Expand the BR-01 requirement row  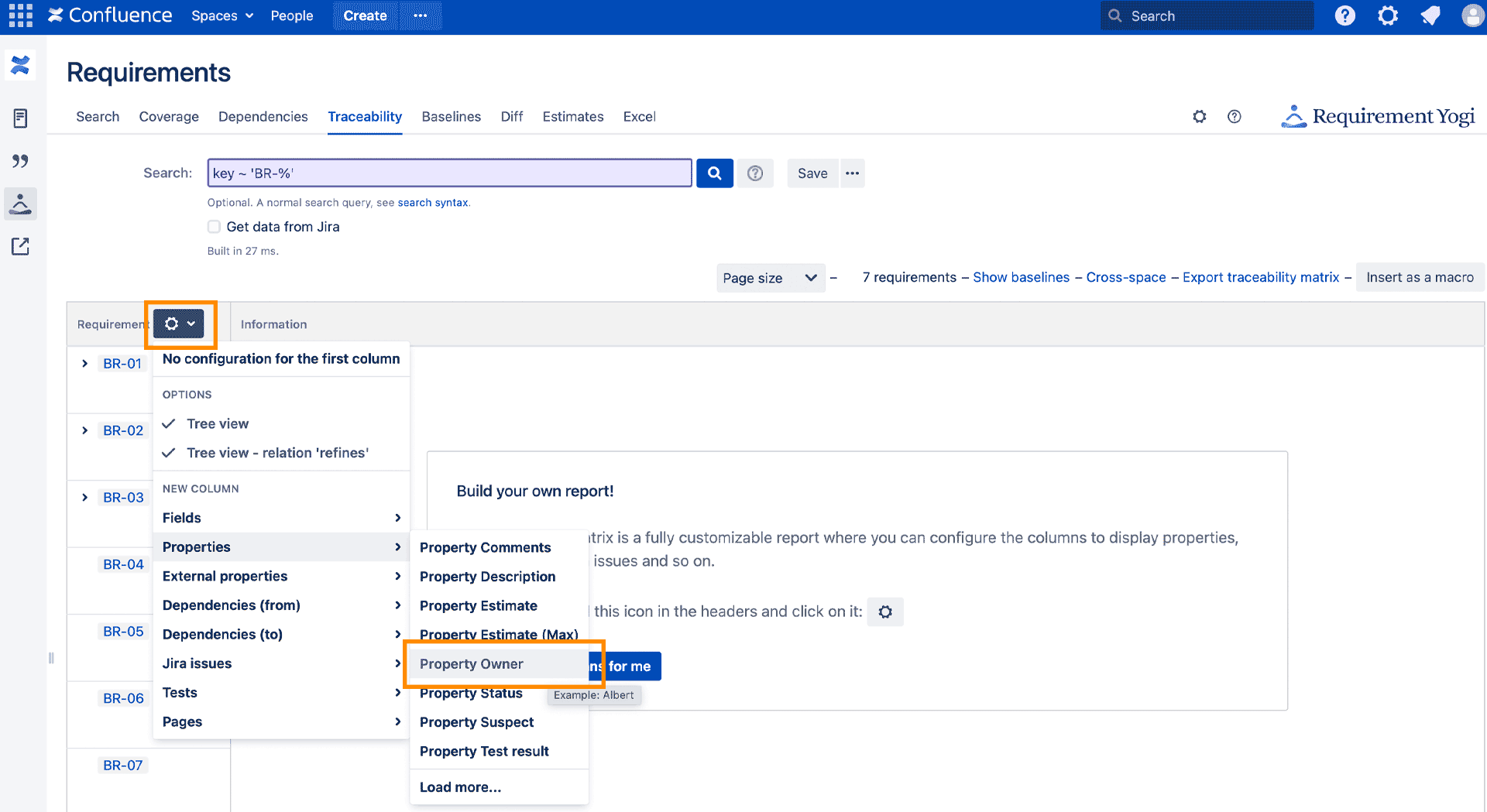[x=84, y=363]
